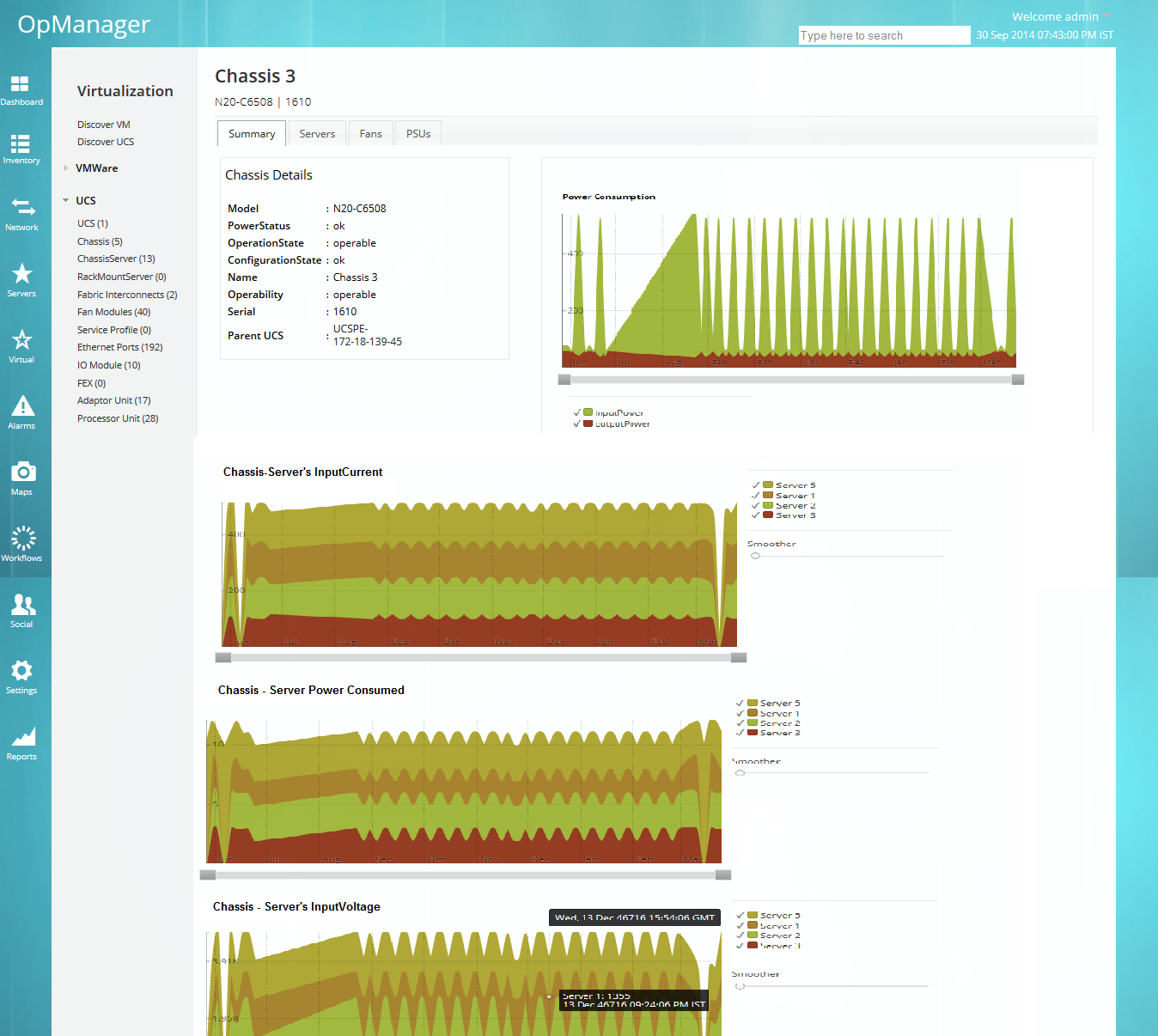This screenshot has height=1036, width=1158.
Task: Open Adaptor Unit (17) list
Action: (x=114, y=400)
